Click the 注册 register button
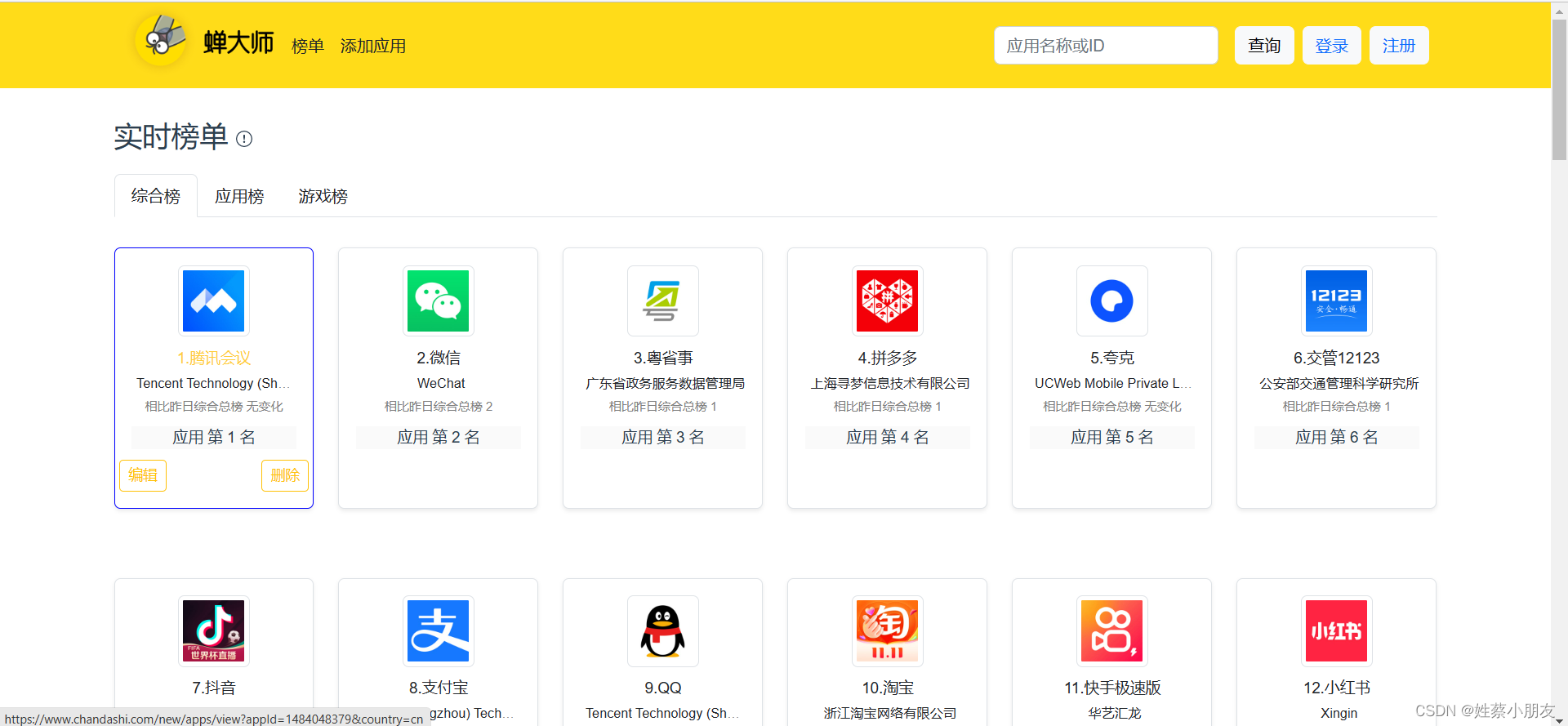 (1399, 46)
